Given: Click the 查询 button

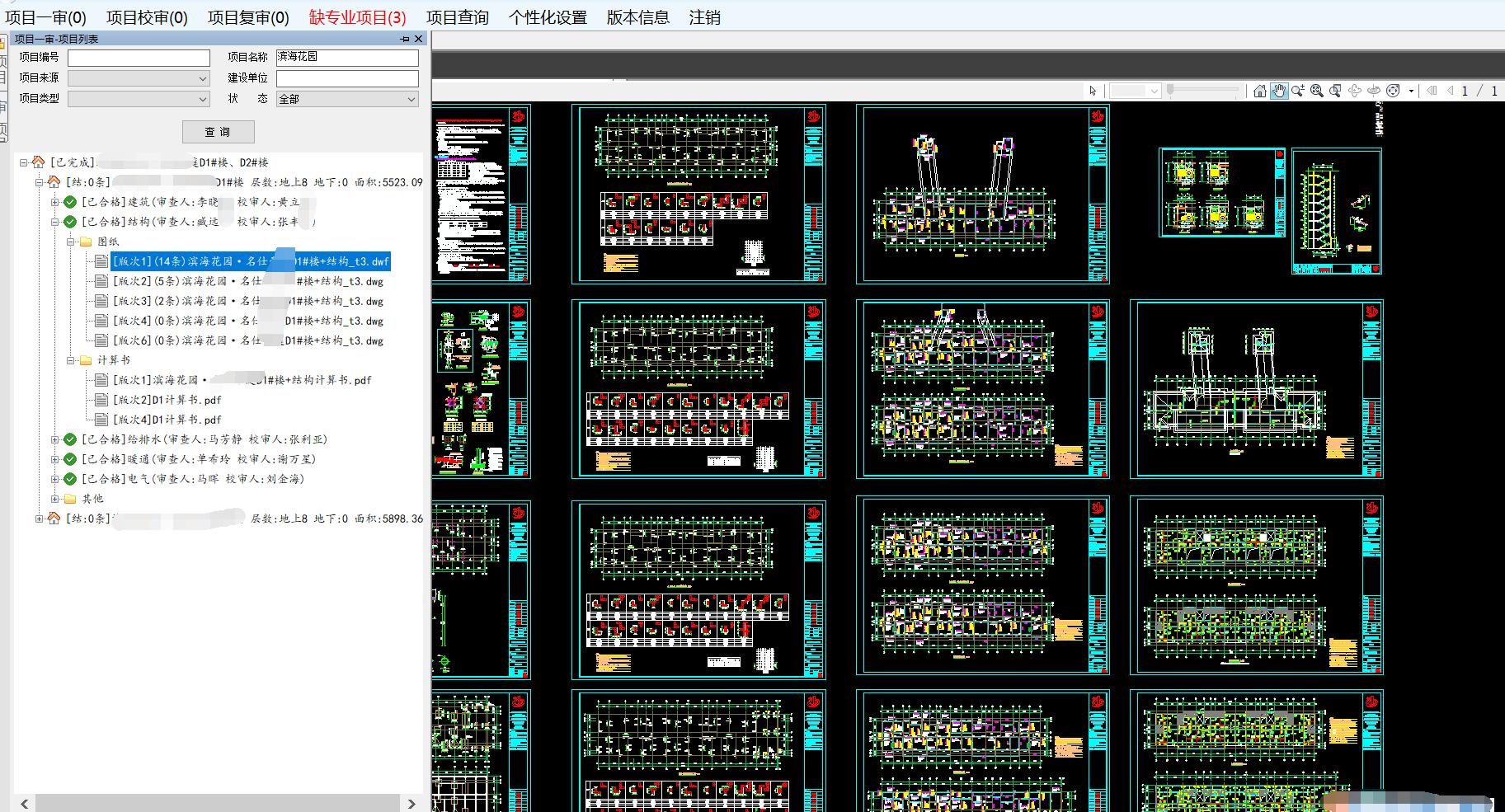Looking at the screenshot, I should pos(218,132).
